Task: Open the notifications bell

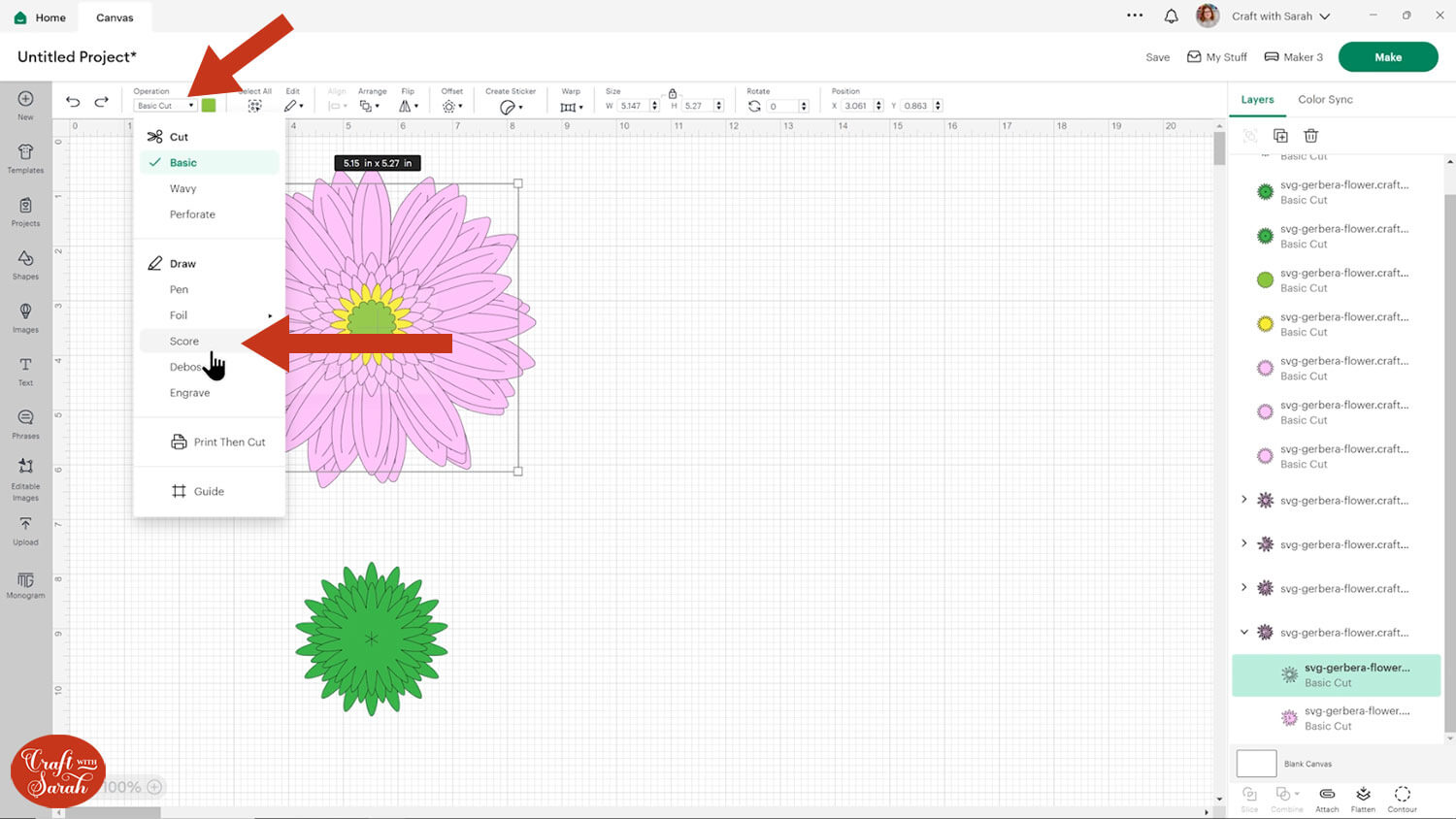Action: 1171,16
